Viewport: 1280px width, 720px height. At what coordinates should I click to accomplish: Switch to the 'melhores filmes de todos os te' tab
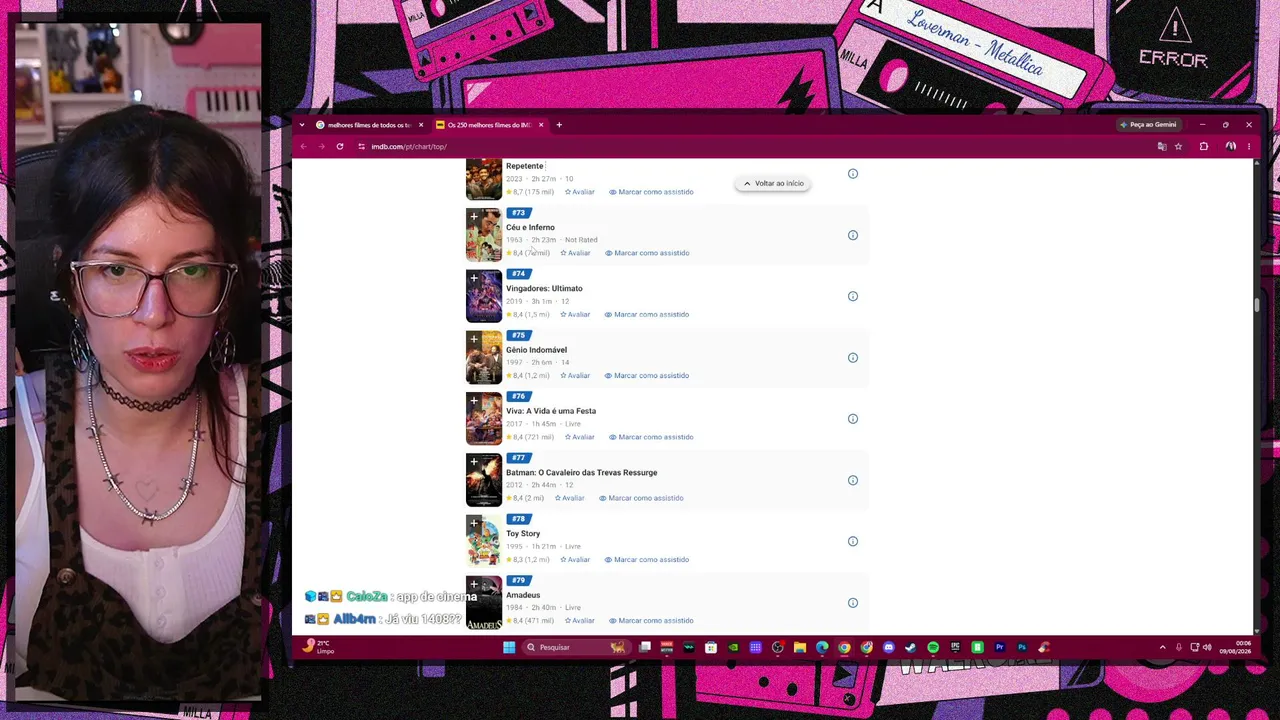tap(369, 125)
